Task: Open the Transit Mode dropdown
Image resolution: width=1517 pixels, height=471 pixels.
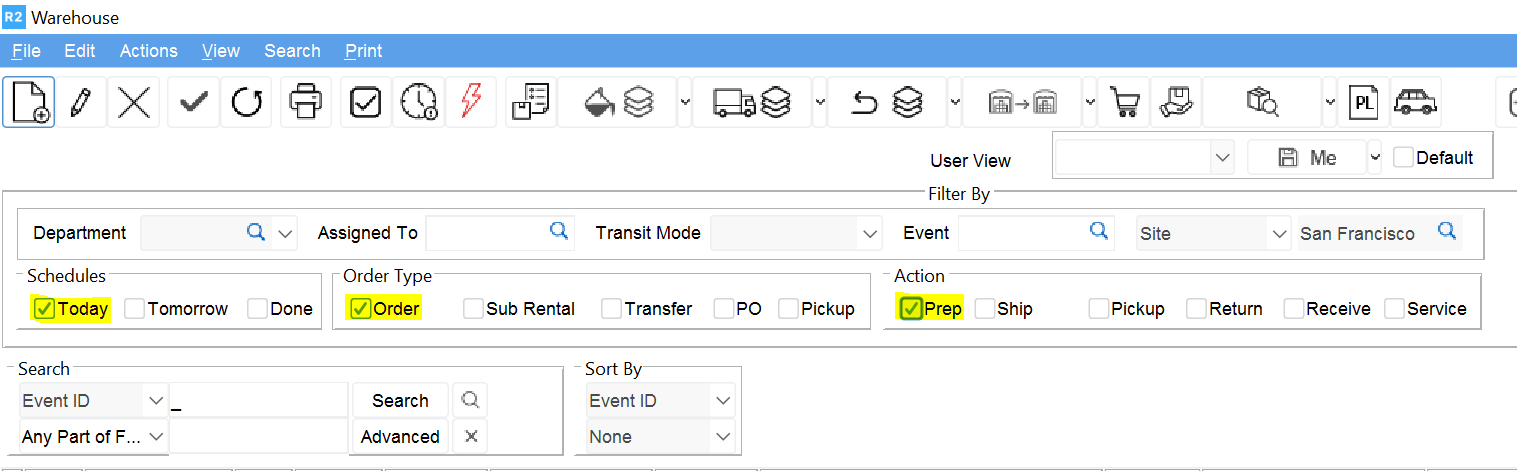Action: coord(868,234)
